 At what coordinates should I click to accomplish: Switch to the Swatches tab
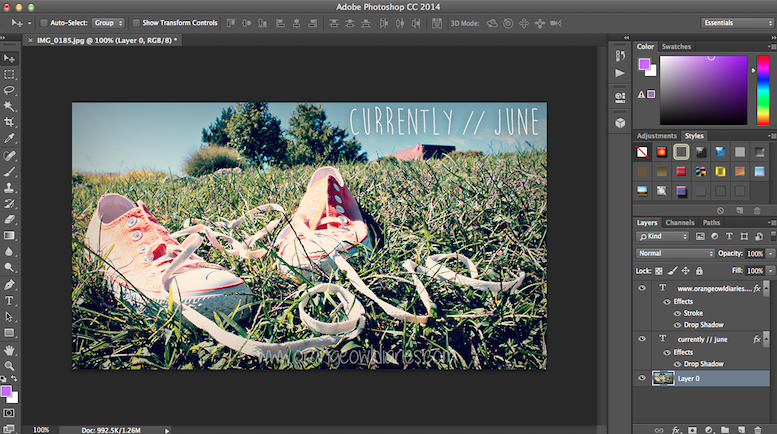[x=677, y=46]
